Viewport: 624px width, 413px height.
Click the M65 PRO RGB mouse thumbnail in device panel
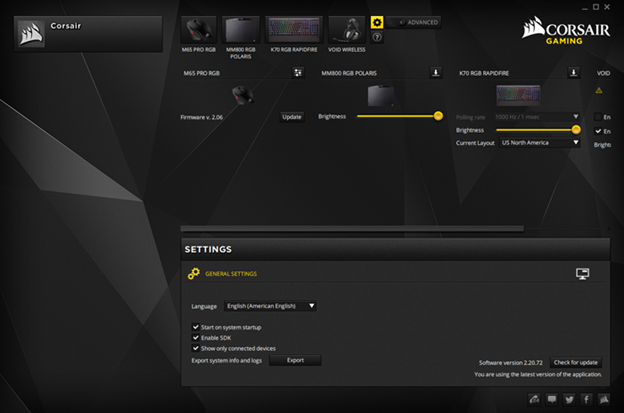[242, 95]
